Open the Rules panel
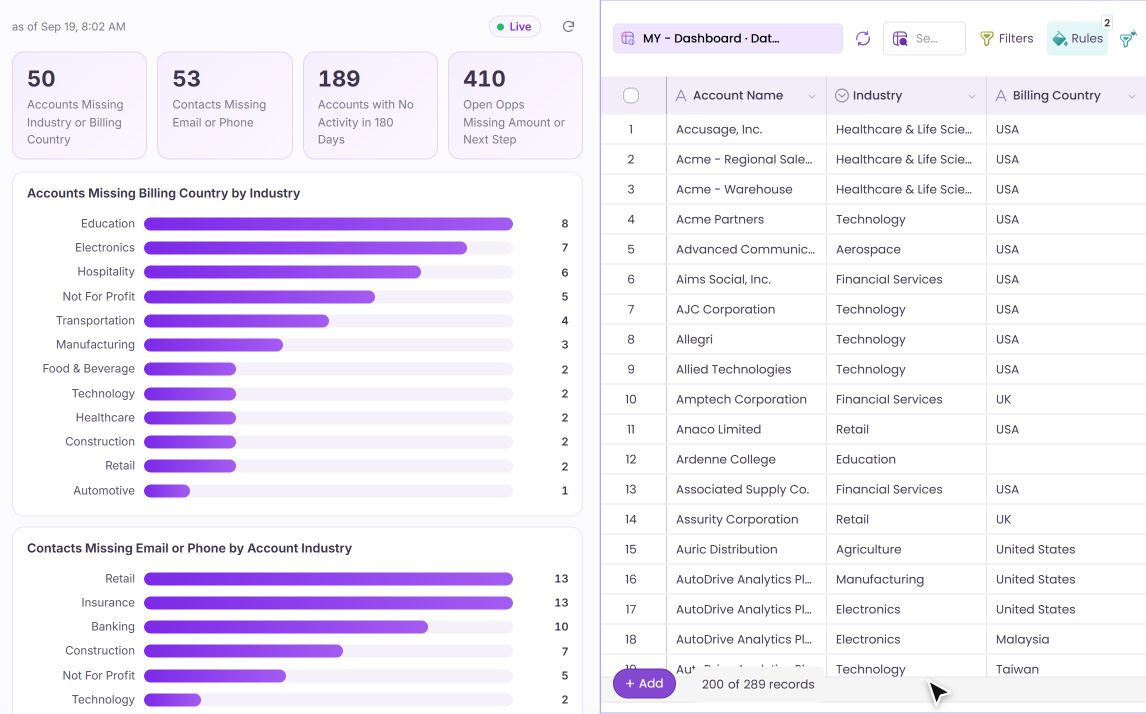 click(x=1077, y=38)
